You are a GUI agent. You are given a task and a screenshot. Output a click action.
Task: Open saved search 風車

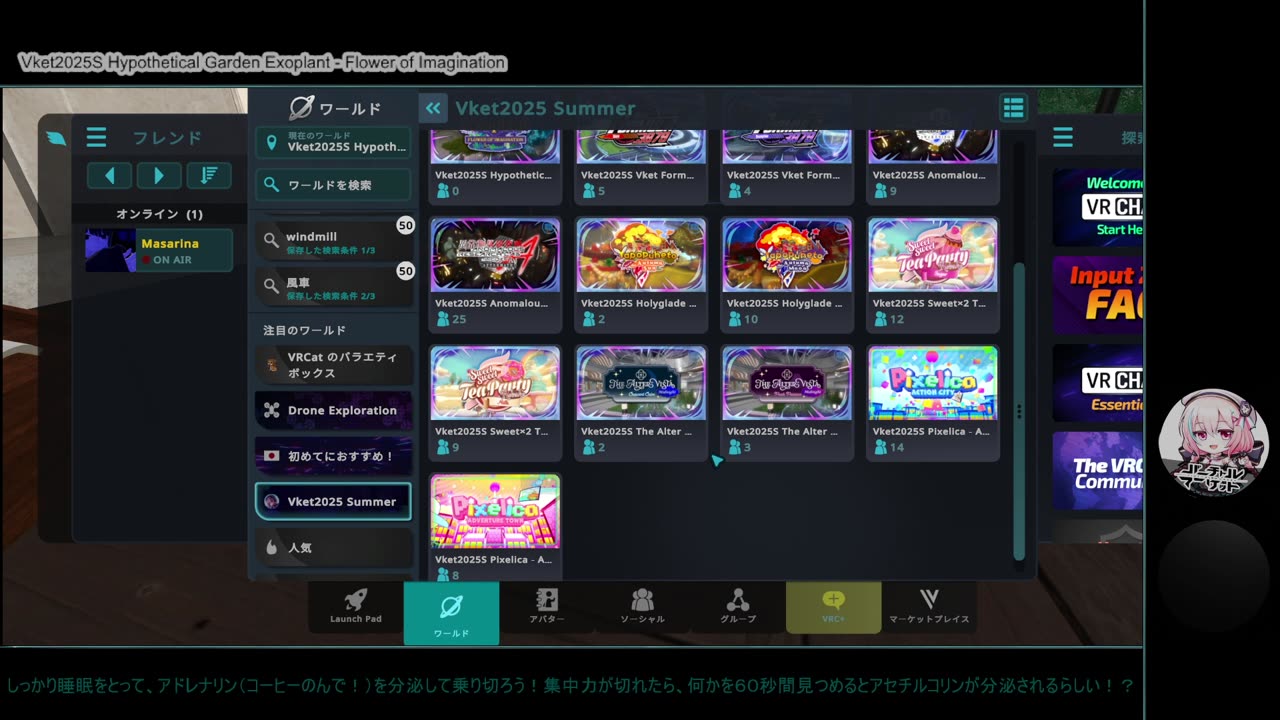(x=333, y=288)
